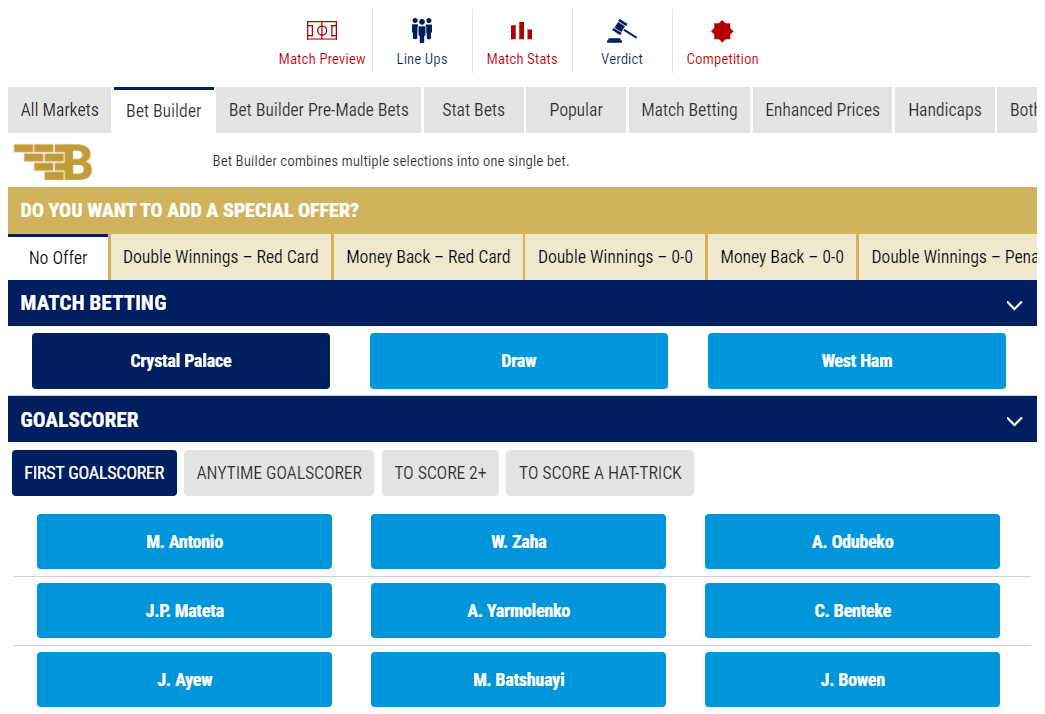Pick J. Bowen as goalscorer
Screen dimensions: 1045x714
click(x=852, y=679)
